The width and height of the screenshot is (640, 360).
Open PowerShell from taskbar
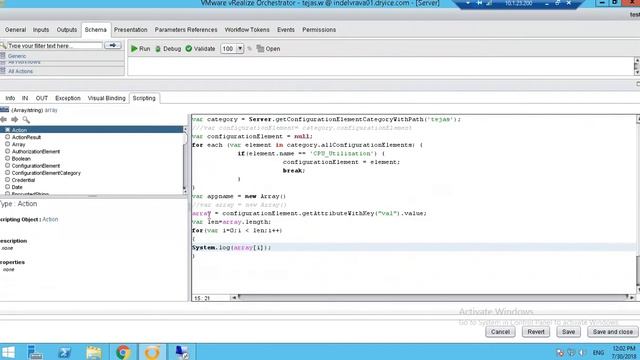coord(64,352)
